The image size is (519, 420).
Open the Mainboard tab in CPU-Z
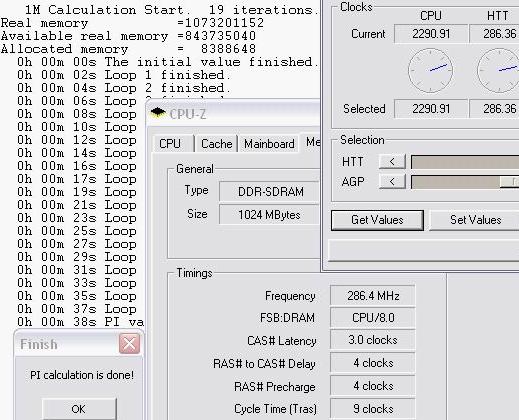[x=269, y=144]
